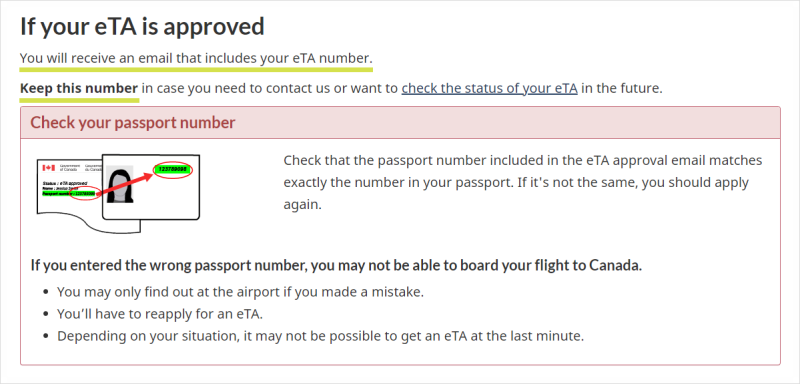This screenshot has width=800, height=384.
Task: Click the green highlighted number on the passport card
Action: [x=172, y=169]
